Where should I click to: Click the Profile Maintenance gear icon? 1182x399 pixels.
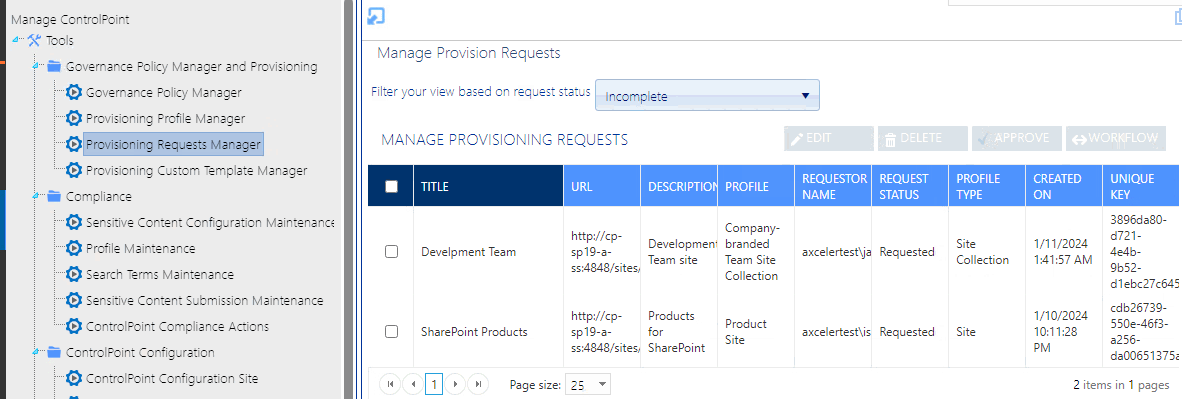coord(73,248)
